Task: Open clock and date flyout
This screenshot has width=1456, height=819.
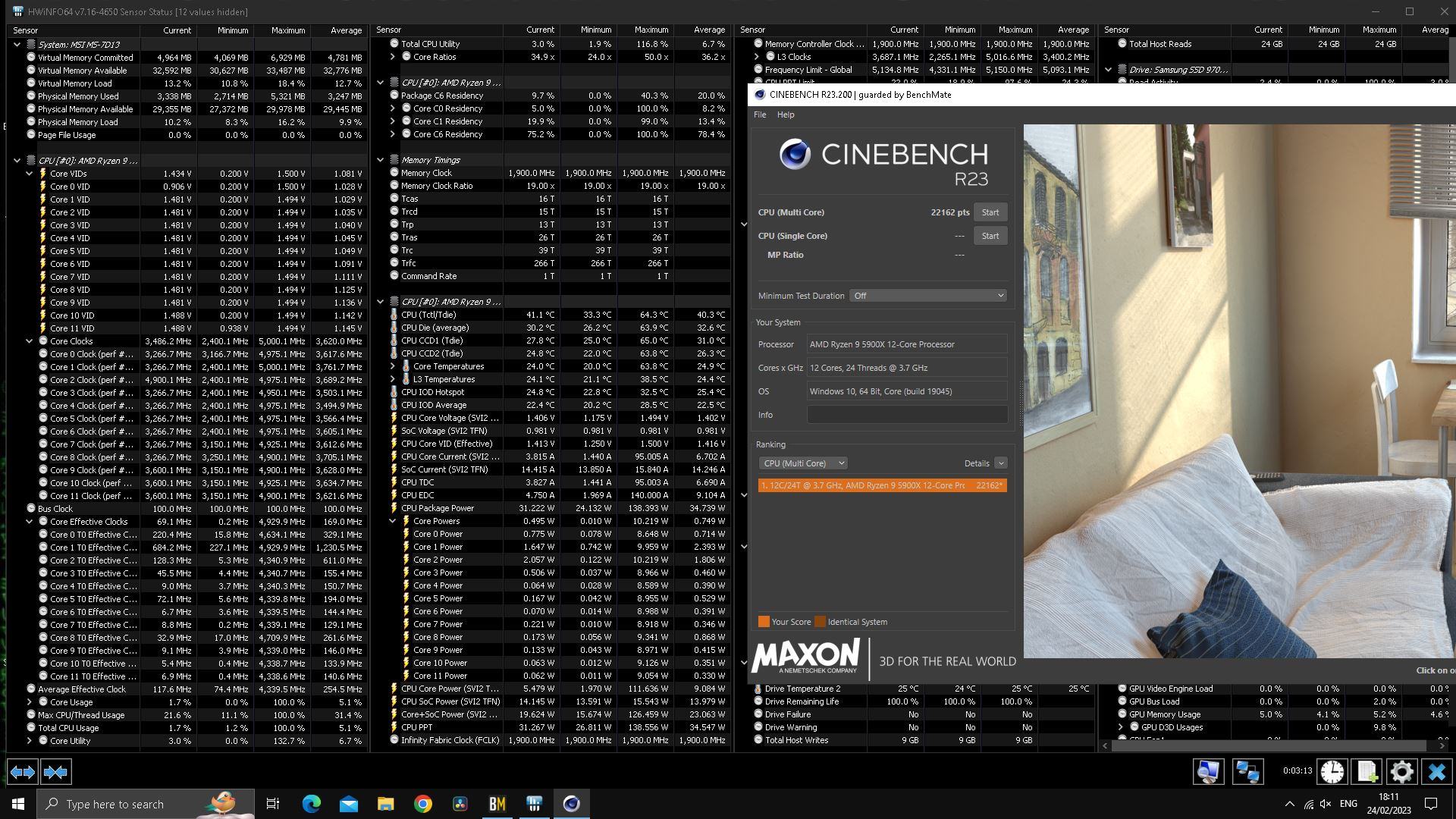Action: [1389, 804]
